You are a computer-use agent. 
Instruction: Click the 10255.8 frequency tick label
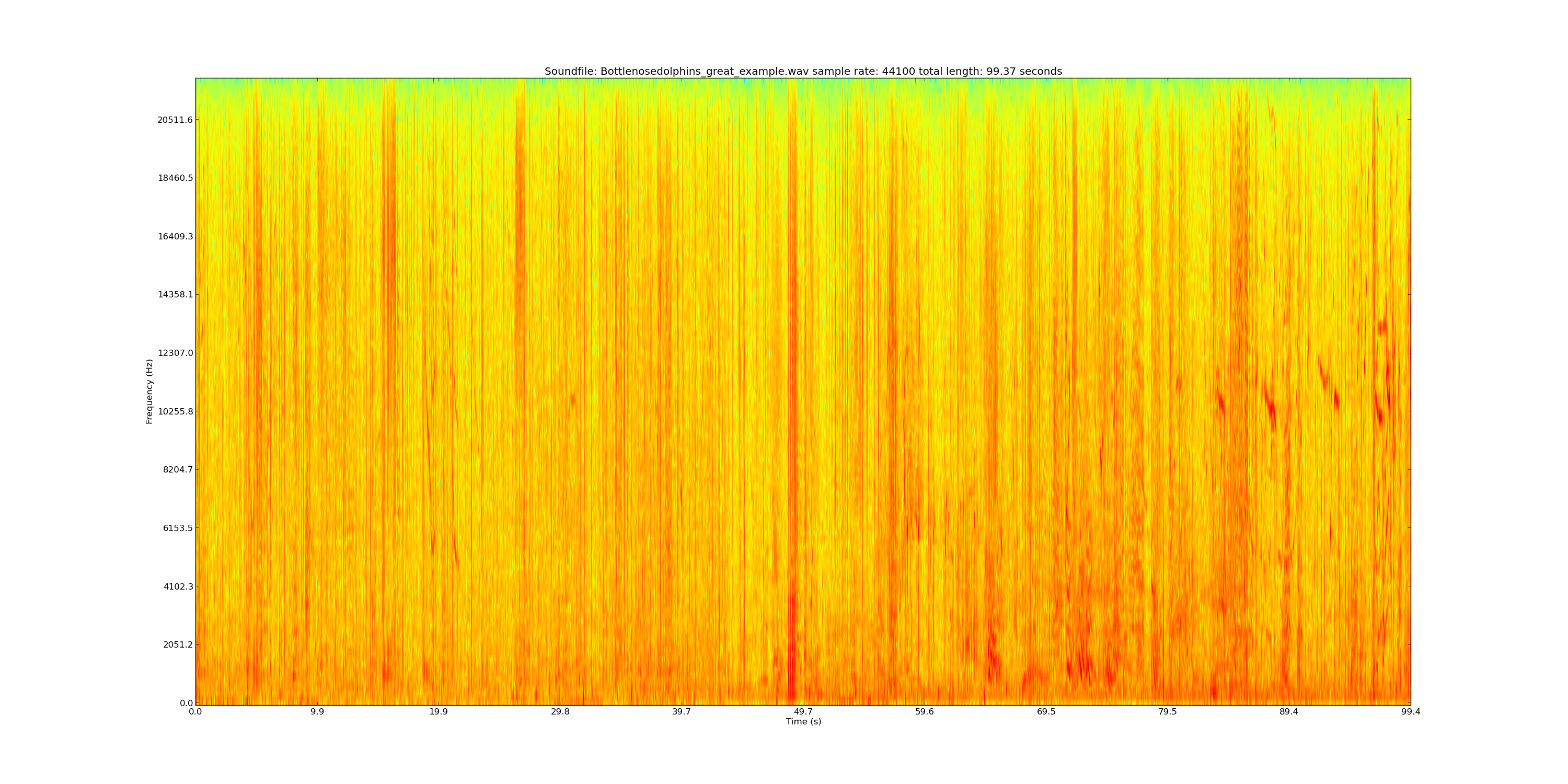click(x=175, y=411)
